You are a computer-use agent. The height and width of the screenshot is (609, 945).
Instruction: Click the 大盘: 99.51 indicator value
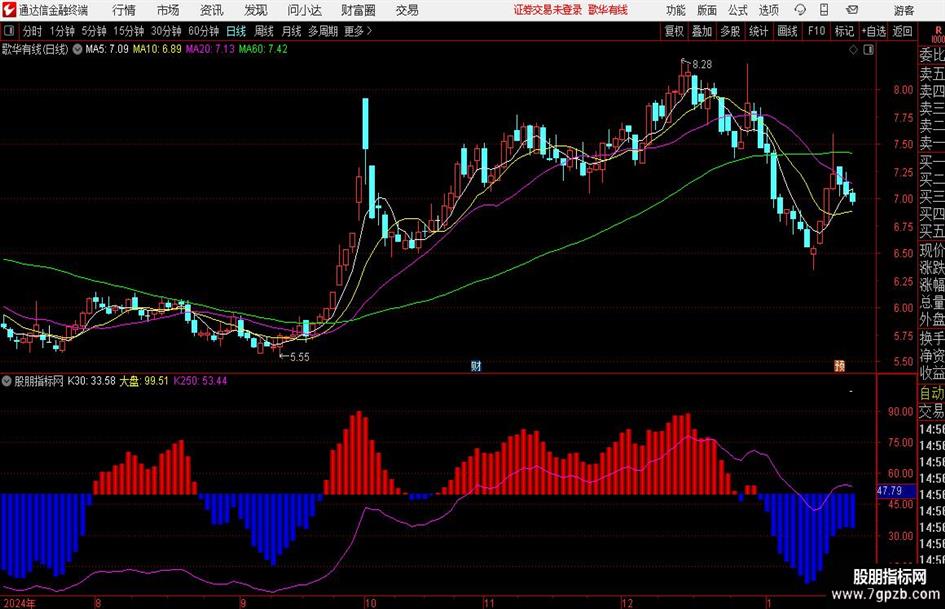143,381
